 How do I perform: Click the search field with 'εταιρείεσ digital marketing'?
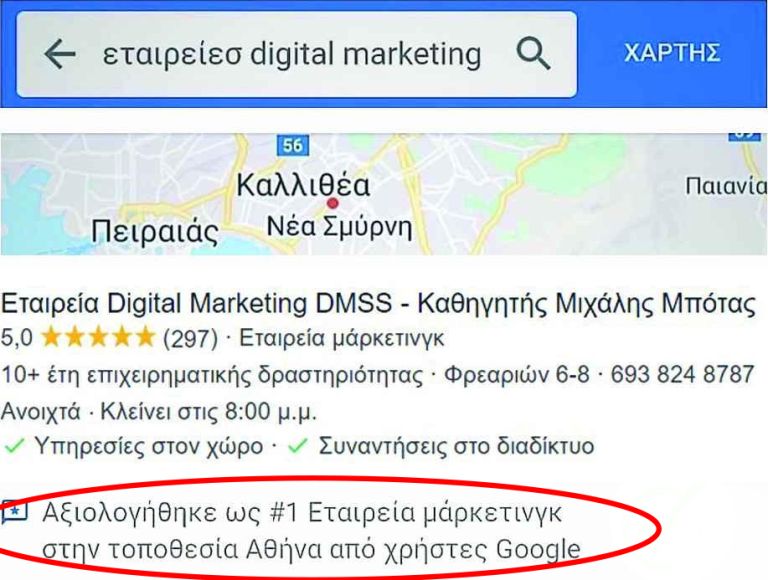click(x=297, y=54)
